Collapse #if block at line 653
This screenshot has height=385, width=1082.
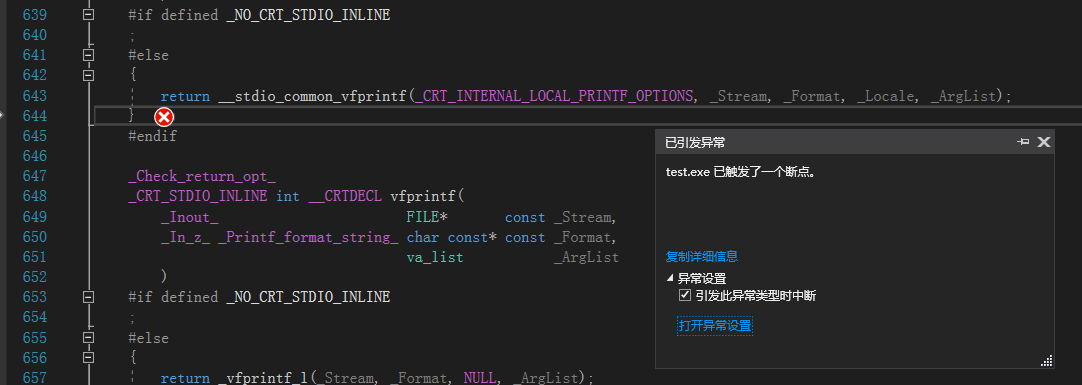tap(88, 297)
